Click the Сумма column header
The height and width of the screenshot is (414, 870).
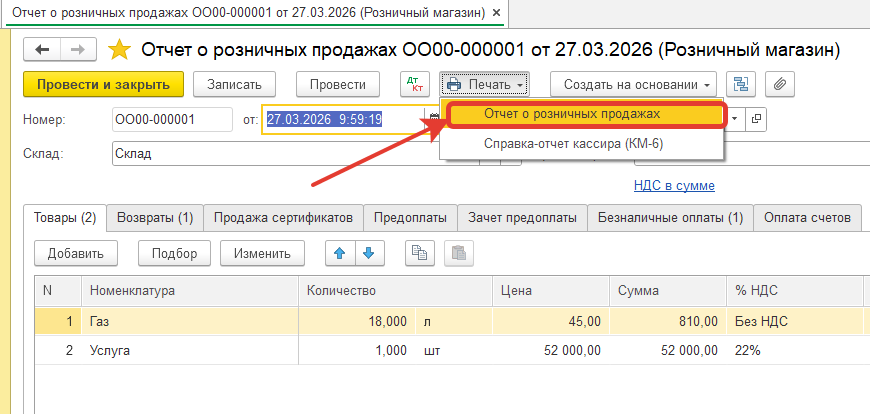point(668,290)
